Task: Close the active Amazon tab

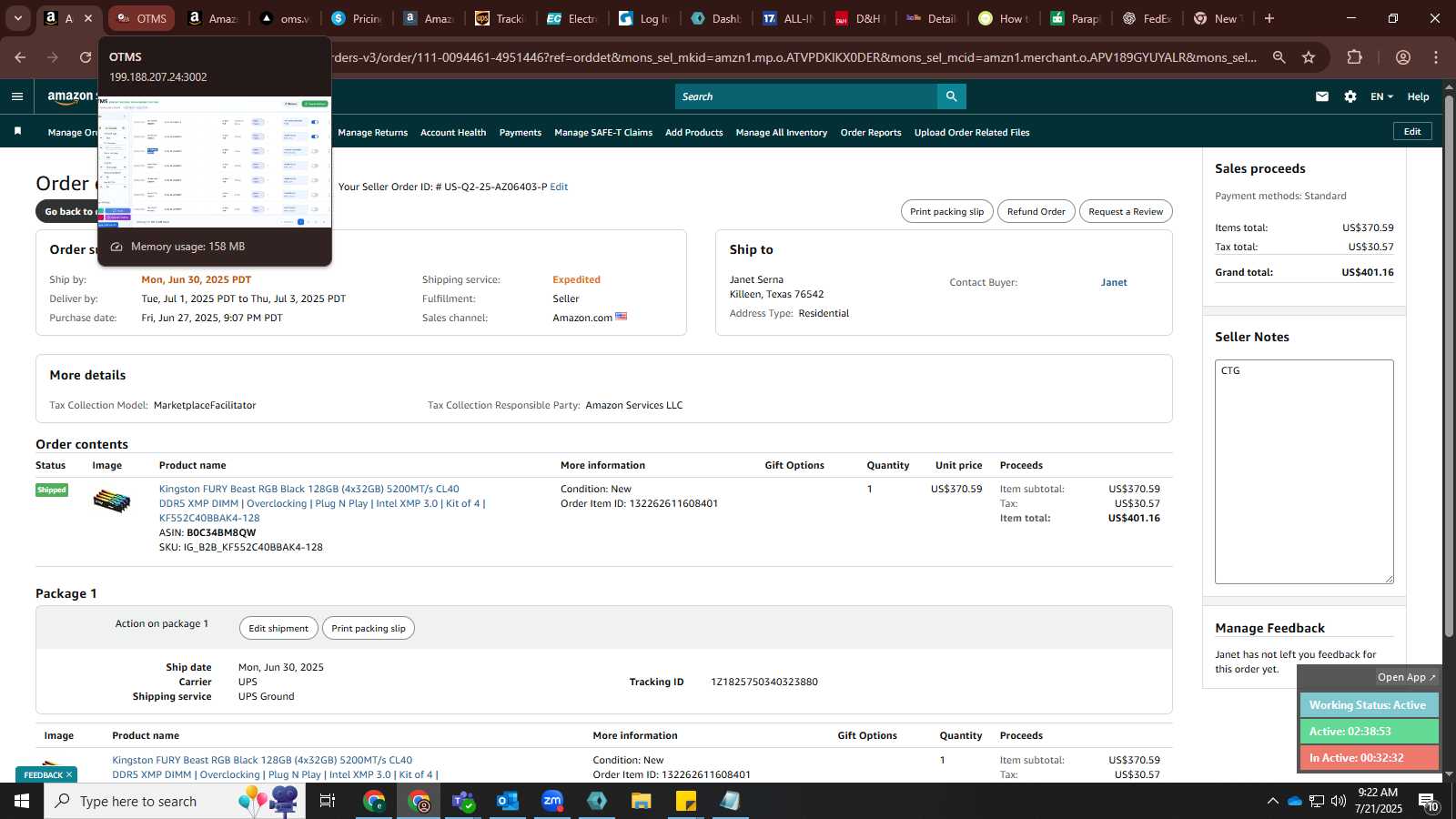Action: coord(88,18)
